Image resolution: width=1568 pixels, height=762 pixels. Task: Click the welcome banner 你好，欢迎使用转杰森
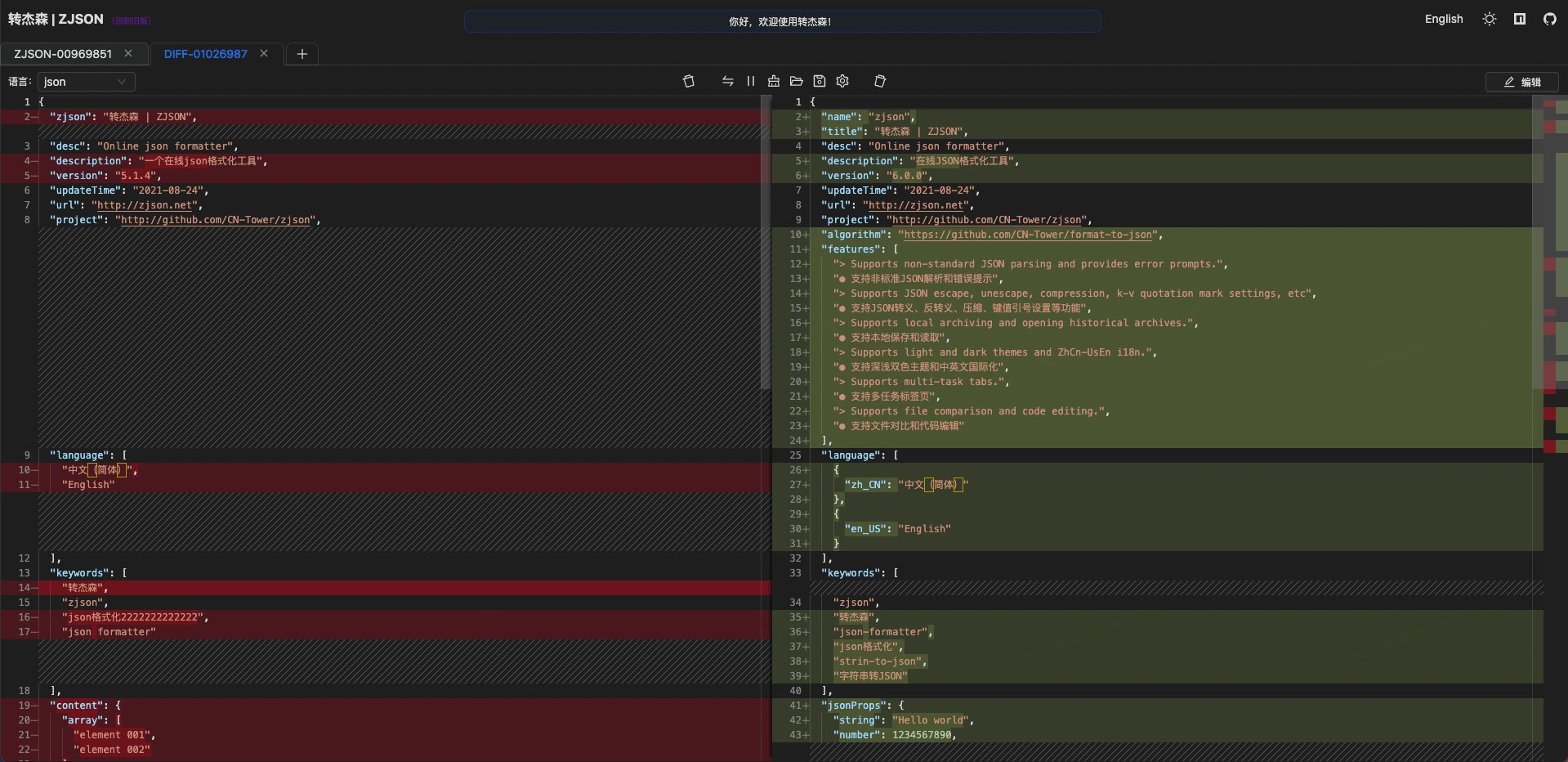(x=782, y=21)
